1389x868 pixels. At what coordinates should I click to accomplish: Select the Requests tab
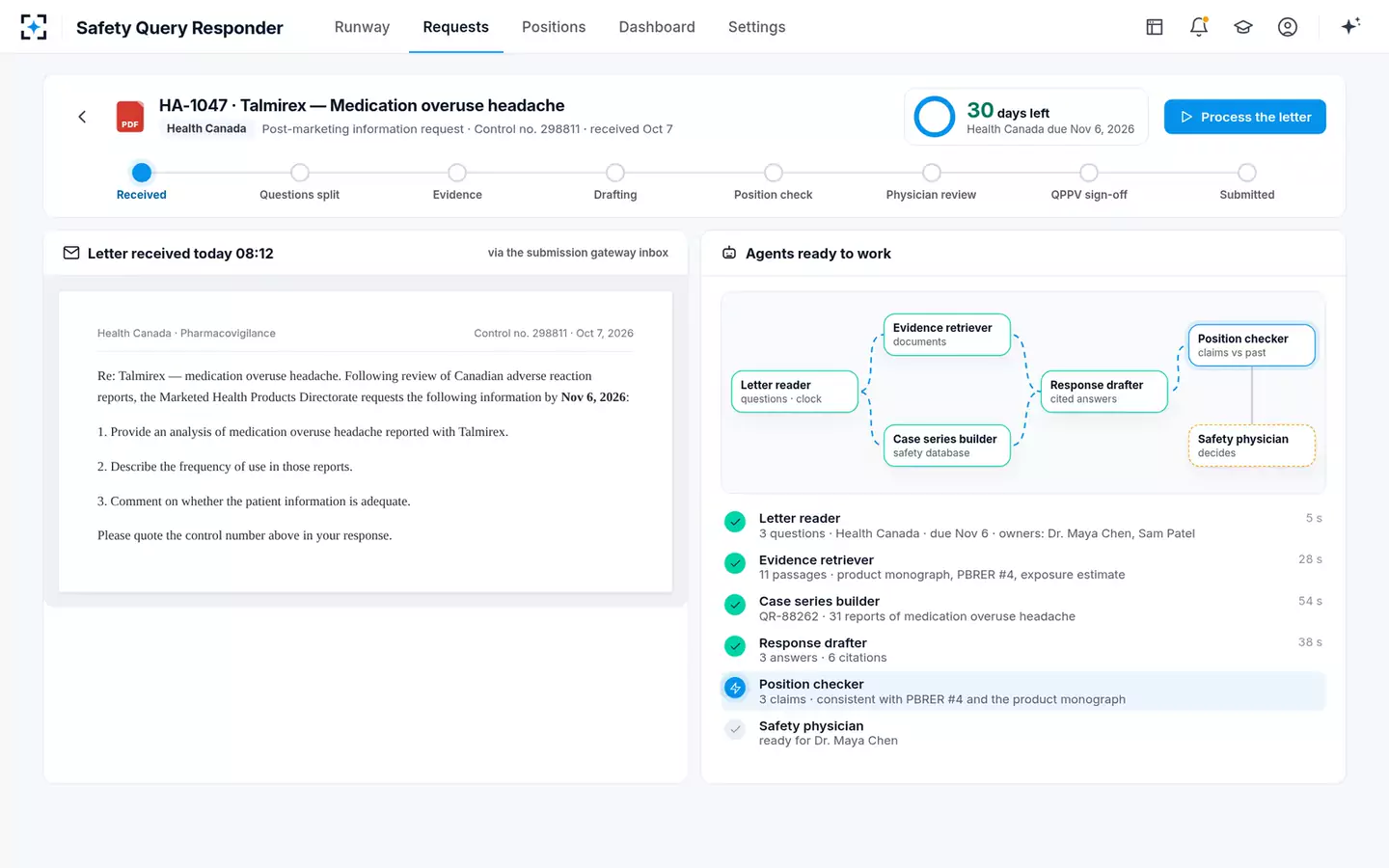[456, 27]
